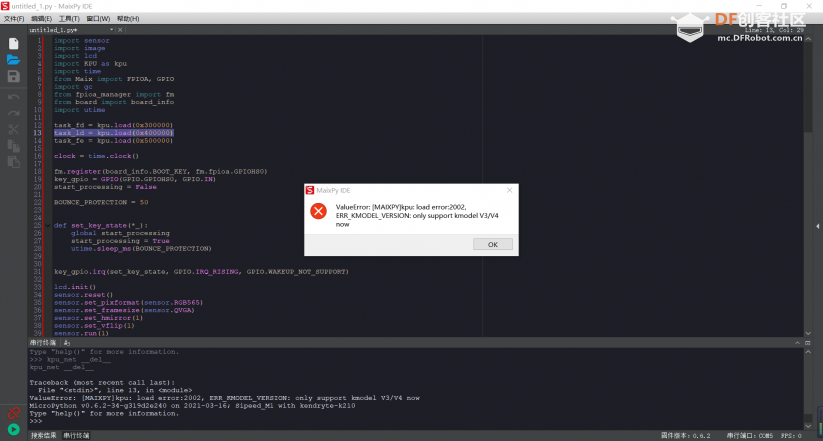Paste from clipboard using the sidebar icon
823x441 pixels.
coord(14,162)
